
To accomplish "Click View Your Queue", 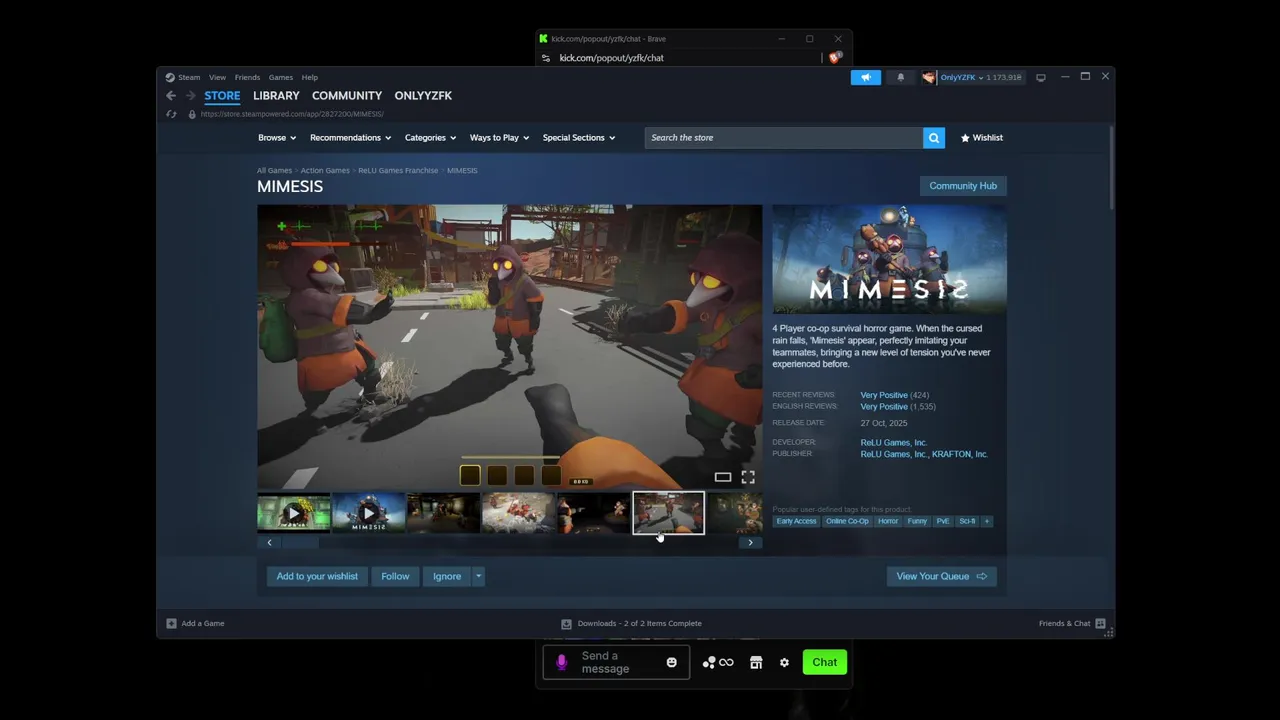I will point(941,577).
